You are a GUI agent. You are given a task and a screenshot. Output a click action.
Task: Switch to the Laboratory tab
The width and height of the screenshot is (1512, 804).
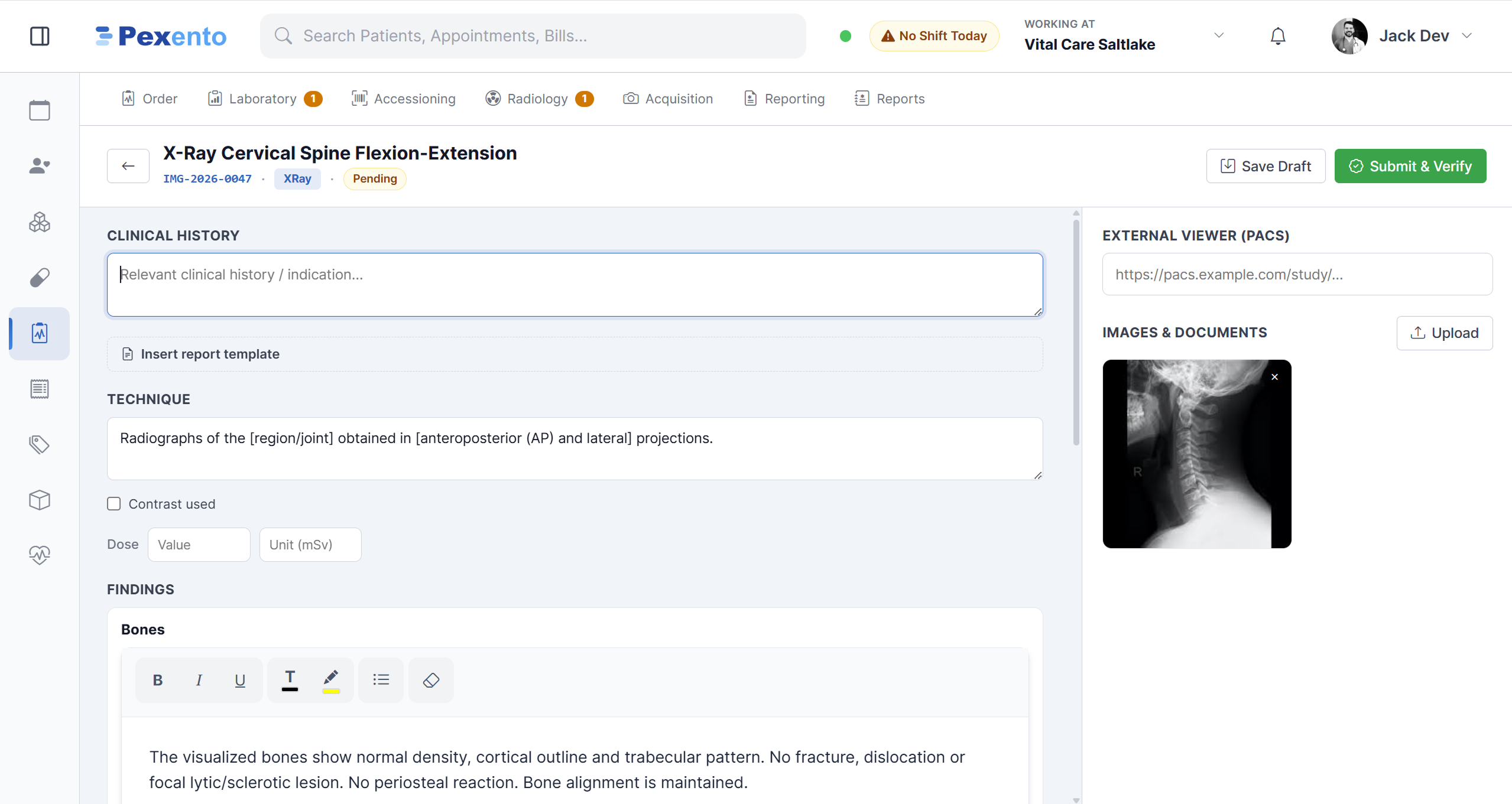click(265, 99)
